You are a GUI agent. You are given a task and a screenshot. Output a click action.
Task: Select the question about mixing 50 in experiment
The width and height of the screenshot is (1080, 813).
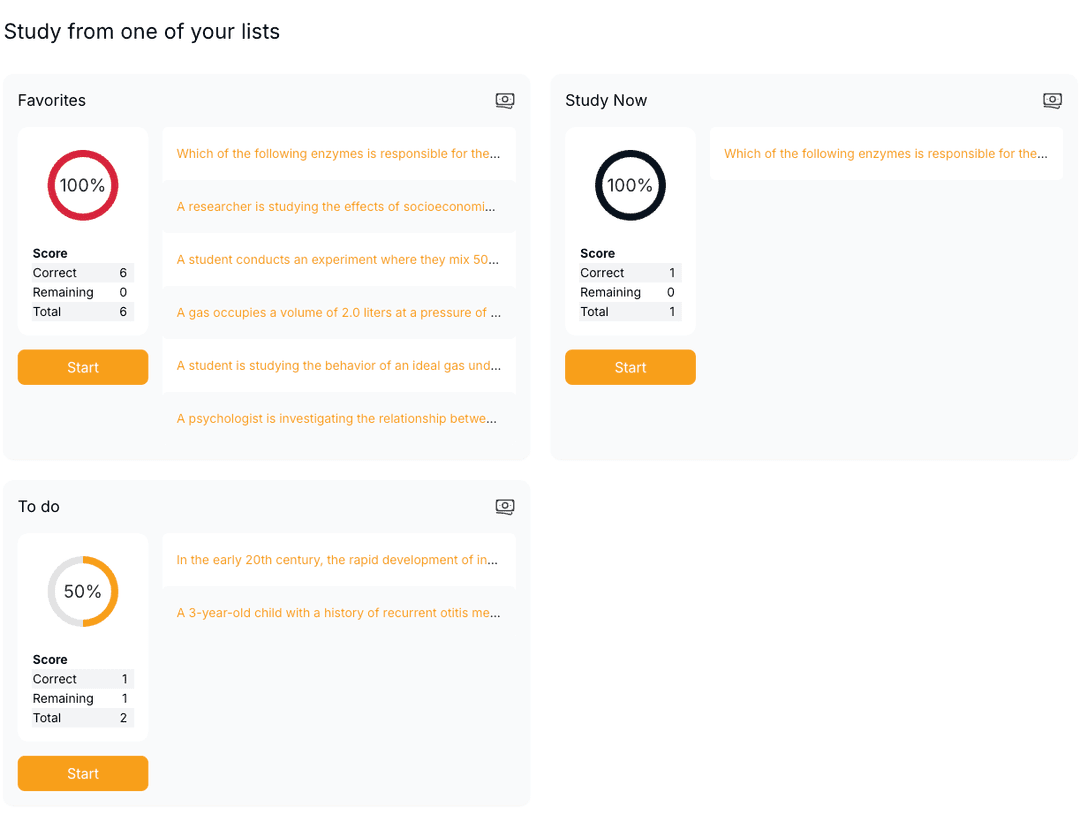click(x=338, y=260)
